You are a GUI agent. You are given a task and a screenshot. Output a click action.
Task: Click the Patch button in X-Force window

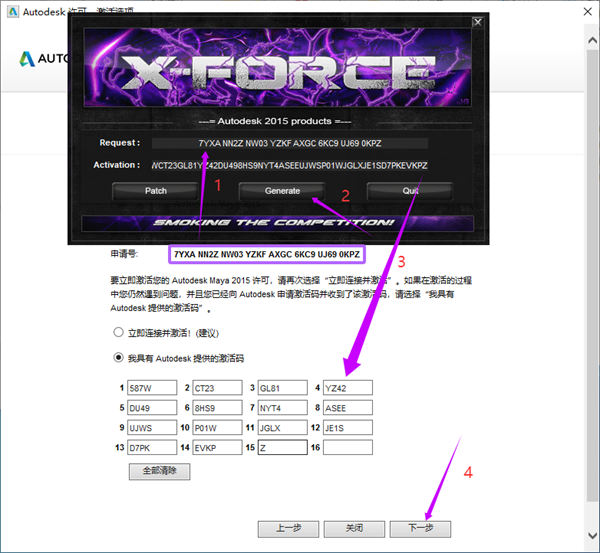[155, 190]
